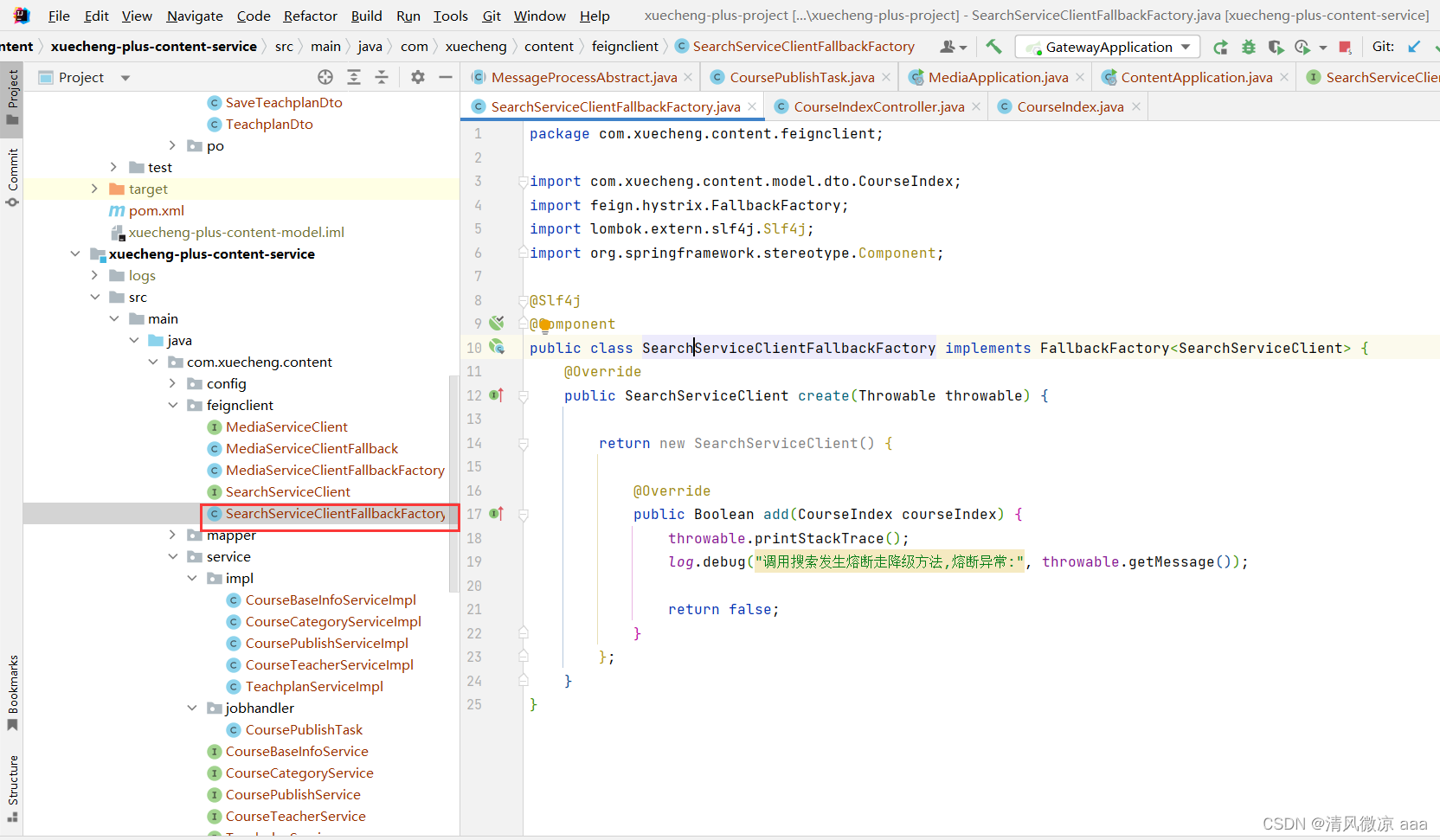The height and width of the screenshot is (840, 1440).
Task: Click the Run with Coverage icon
Action: pyautogui.click(x=1276, y=47)
